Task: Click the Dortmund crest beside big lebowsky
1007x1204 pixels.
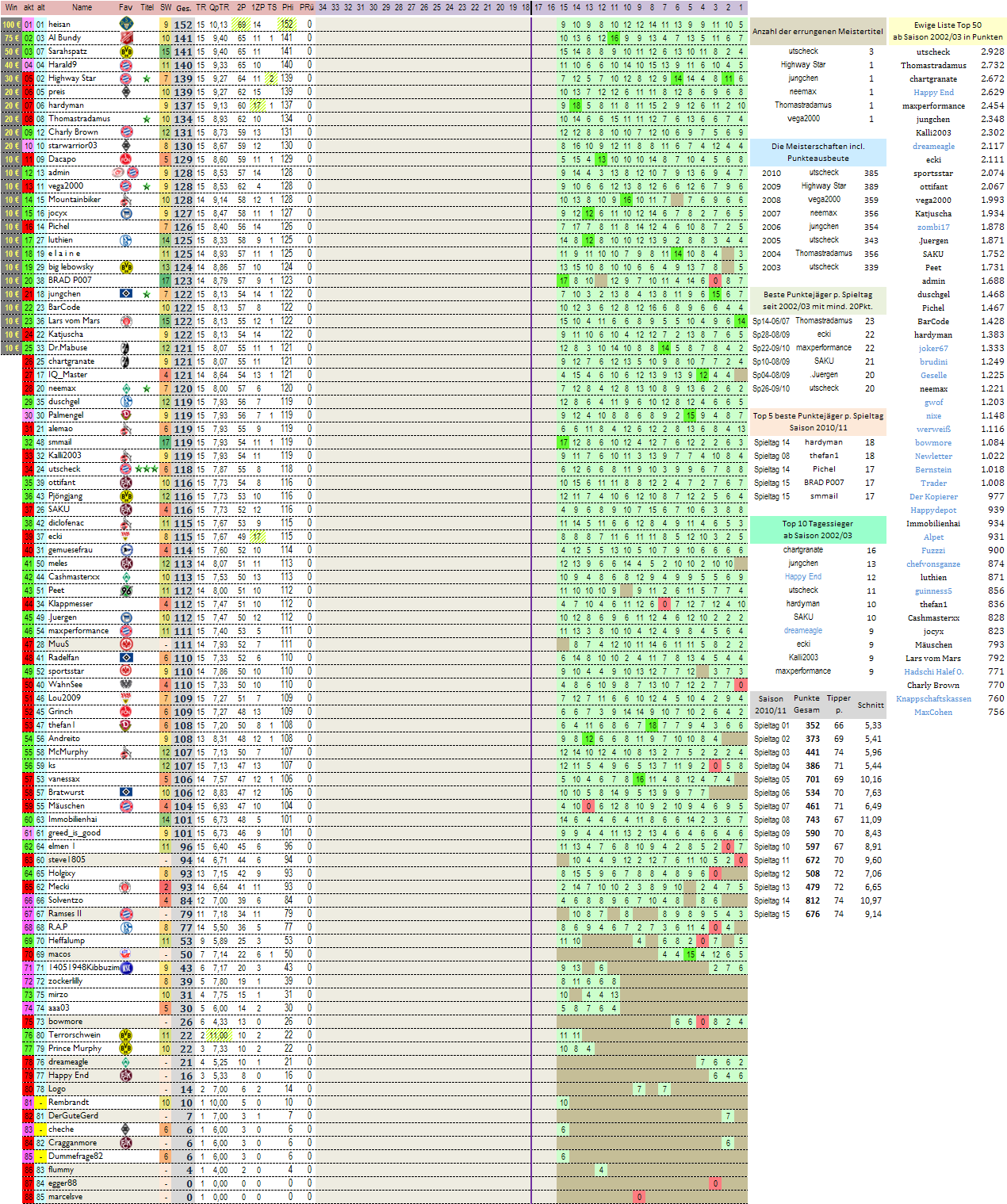Action: pos(124,267)
